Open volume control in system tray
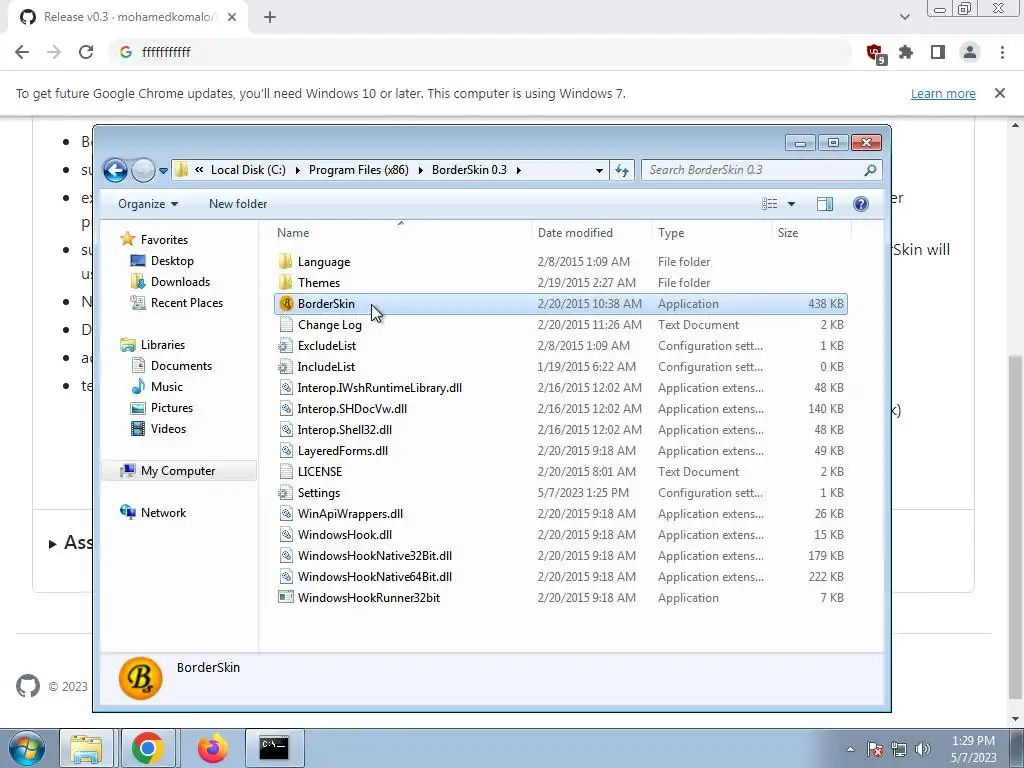This screenshot has height=768, width=1024. click(x=923, y=749)
